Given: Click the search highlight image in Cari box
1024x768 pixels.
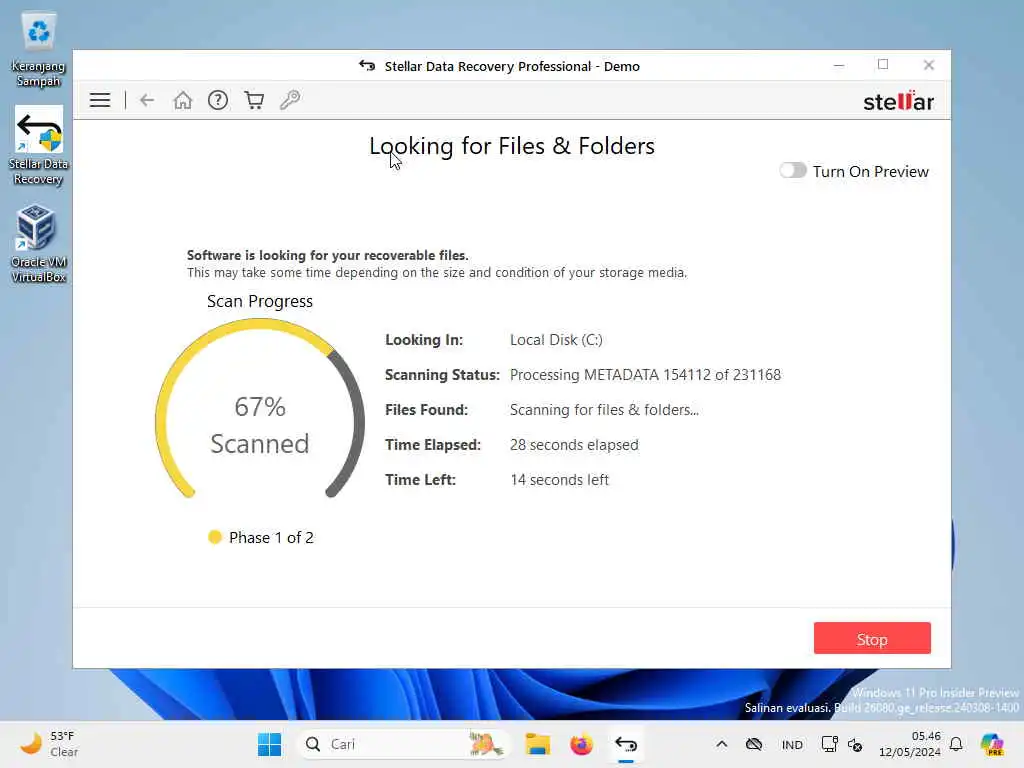Looking at the screenshot, I should [x=485, y=744].
